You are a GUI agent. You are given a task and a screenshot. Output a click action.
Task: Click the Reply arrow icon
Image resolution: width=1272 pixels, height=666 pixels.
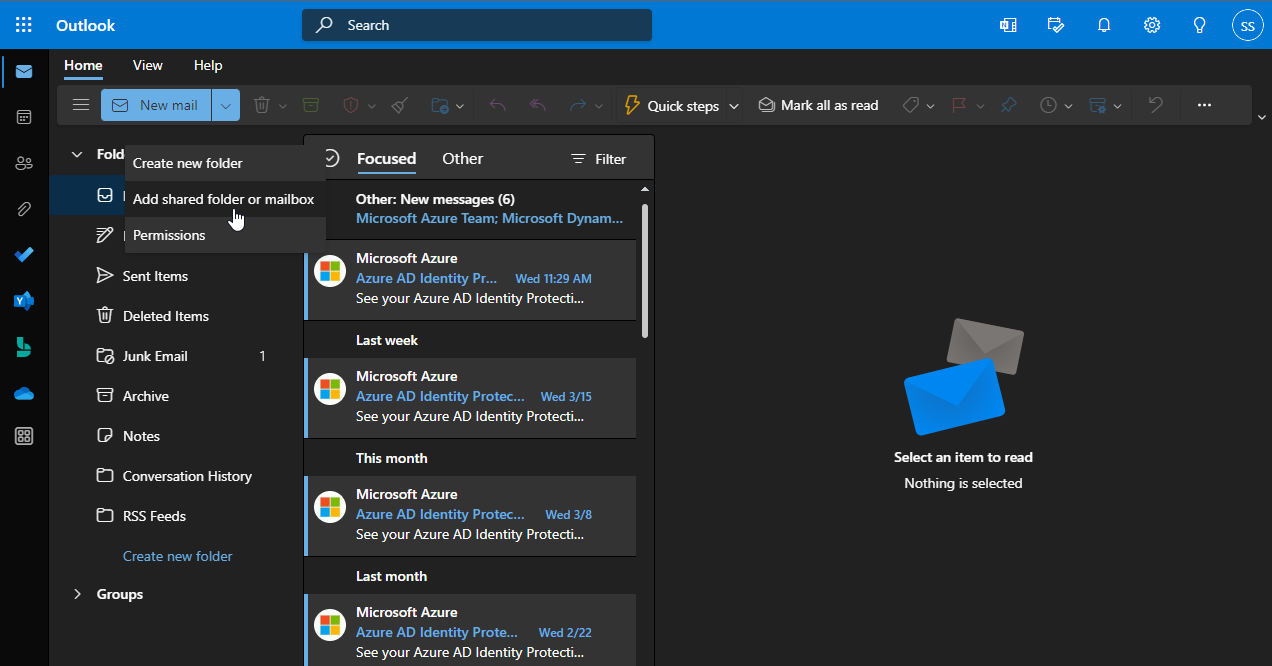coord(498,105)
